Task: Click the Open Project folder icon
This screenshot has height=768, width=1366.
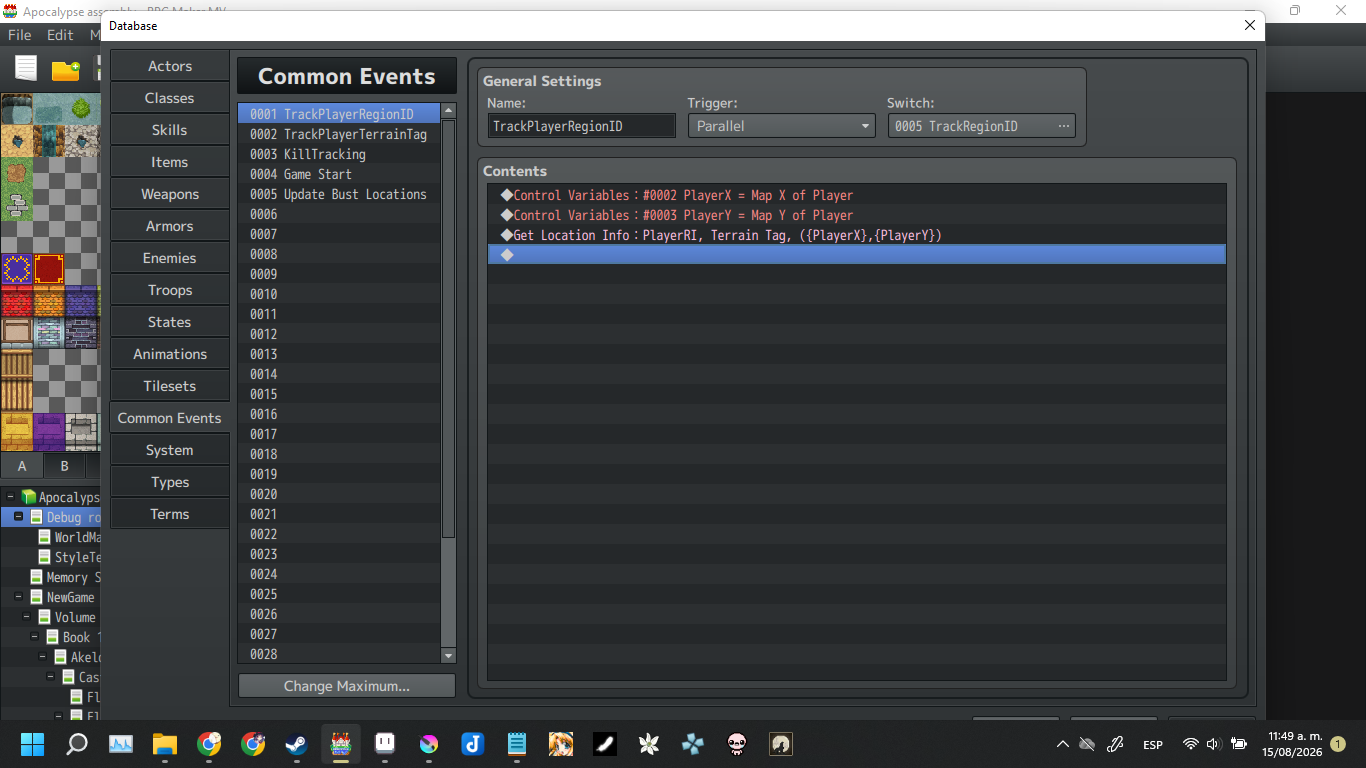Action: coord(65,69)
